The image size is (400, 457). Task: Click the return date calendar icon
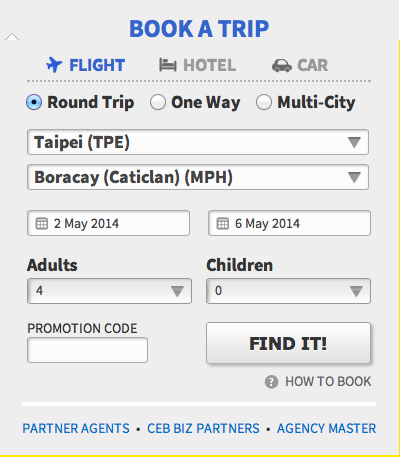[x=223, y=223]
